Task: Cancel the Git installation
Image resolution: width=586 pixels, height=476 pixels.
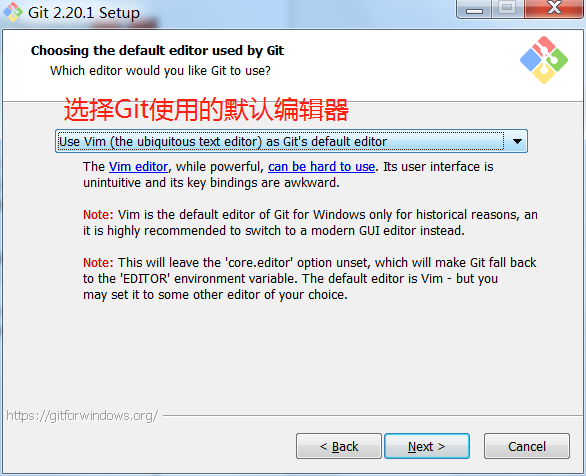Action: 527,446
